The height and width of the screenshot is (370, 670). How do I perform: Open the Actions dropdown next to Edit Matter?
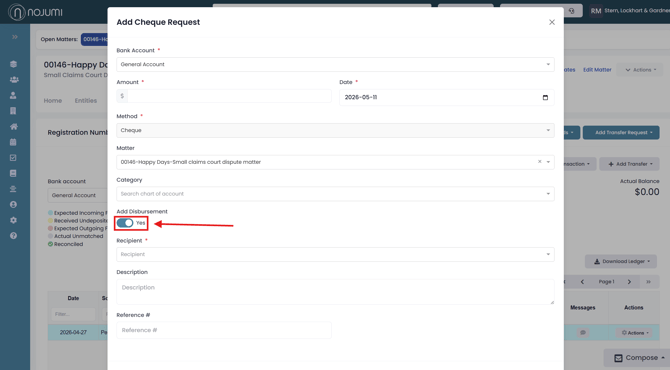639,70
